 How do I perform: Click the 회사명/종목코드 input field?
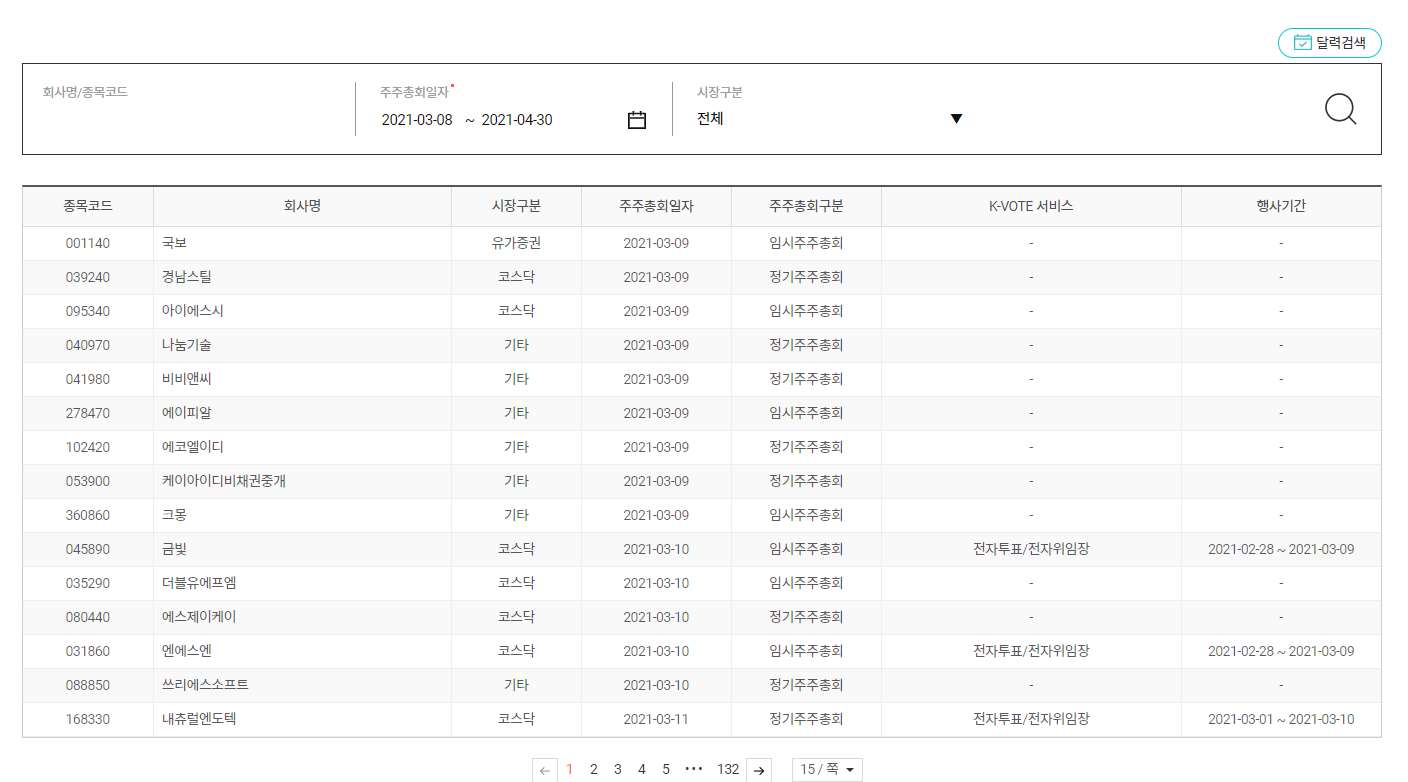click(x=188, y=119)
